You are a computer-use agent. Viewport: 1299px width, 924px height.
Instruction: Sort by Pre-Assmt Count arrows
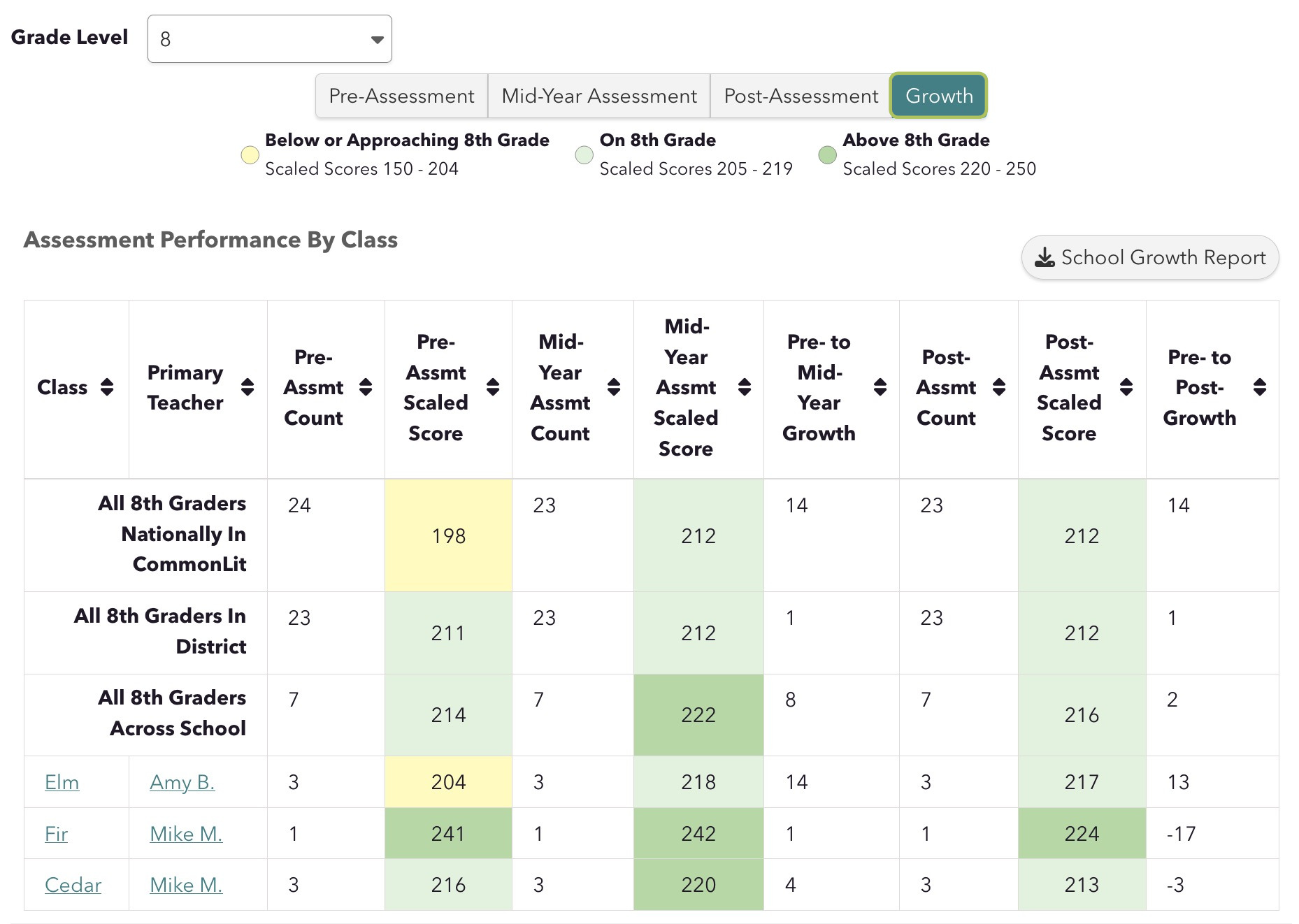coord(366,387)
